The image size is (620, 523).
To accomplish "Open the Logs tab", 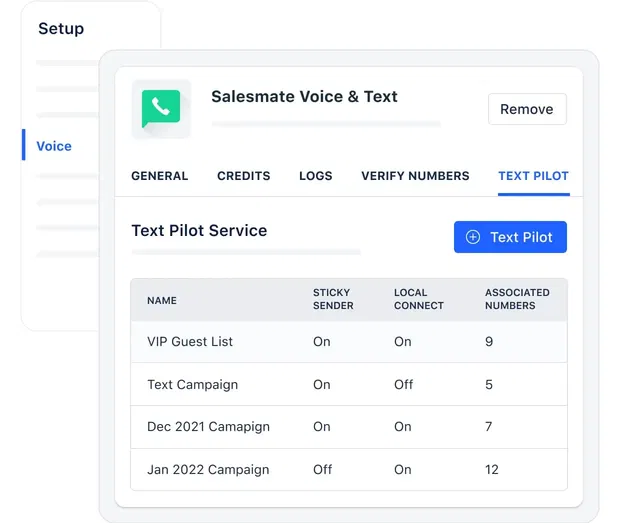I will [316, 176].
